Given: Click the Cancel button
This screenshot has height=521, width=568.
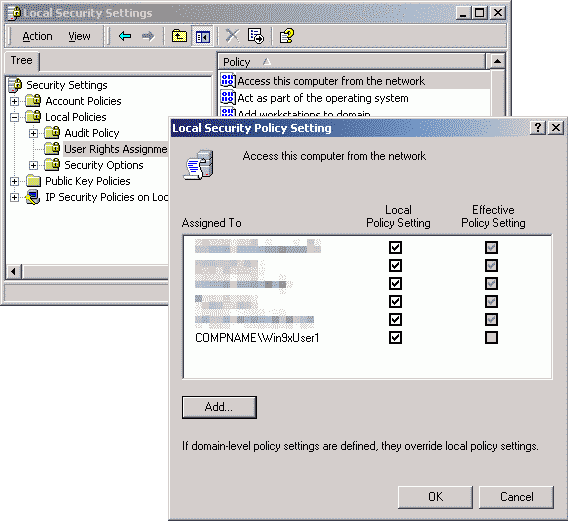Looking at the screenshot, I should pos(517,497).
